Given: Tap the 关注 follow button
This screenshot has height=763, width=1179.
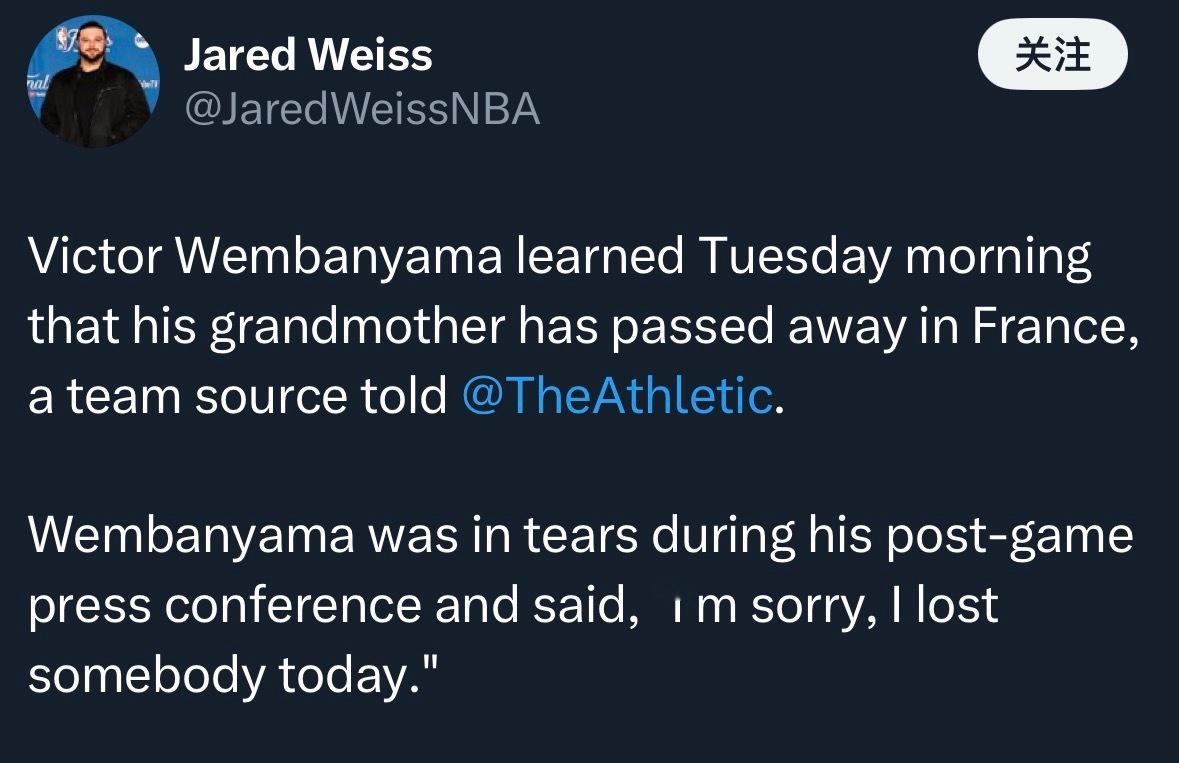Looking at the screenshot, I should [1051, 55].
